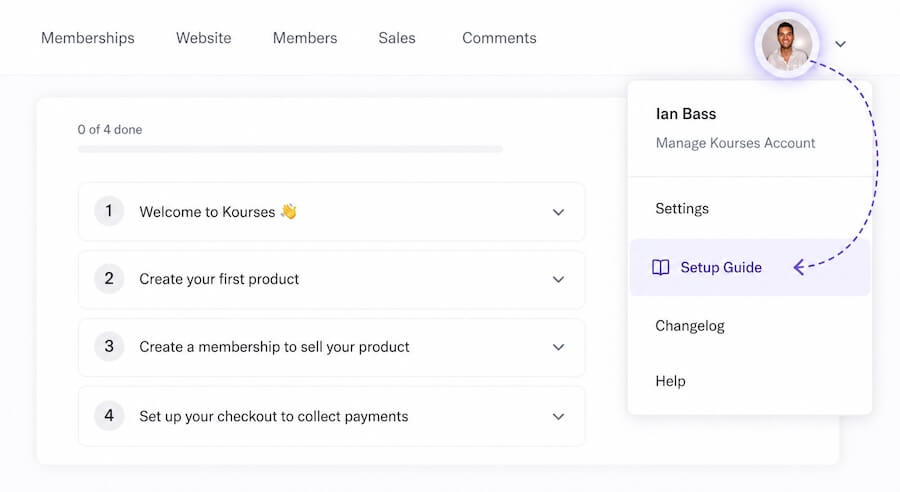Click Manage Kourses Account link
900x492 pixels.
coord(735,143)
